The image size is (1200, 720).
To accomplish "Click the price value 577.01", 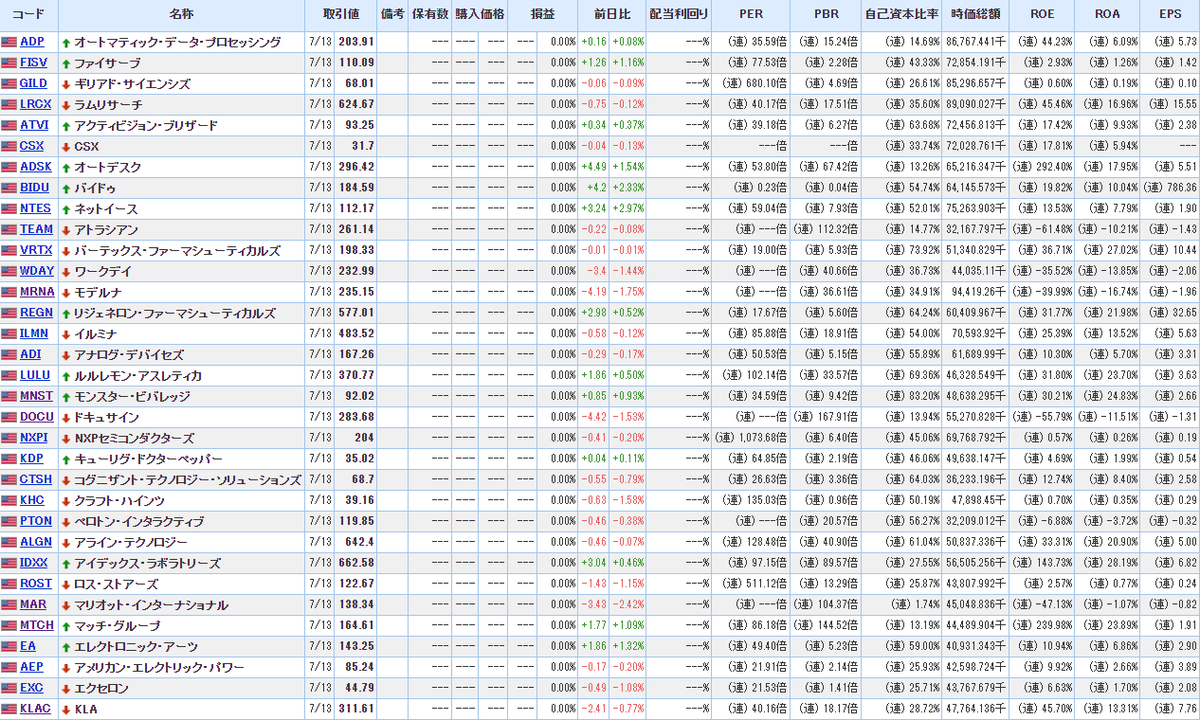I will click(356, 313).
